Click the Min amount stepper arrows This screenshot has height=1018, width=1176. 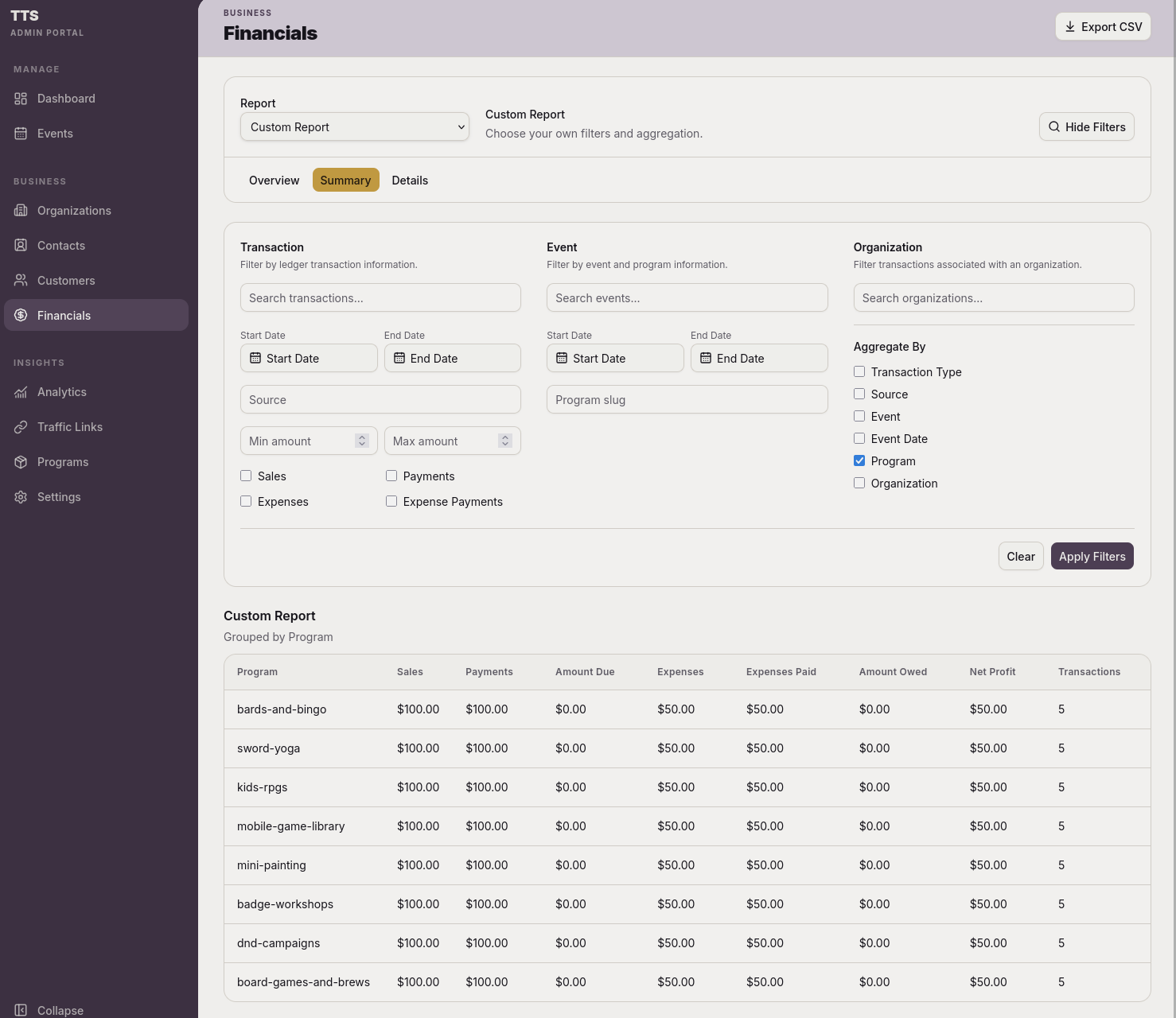click(362, 441)
